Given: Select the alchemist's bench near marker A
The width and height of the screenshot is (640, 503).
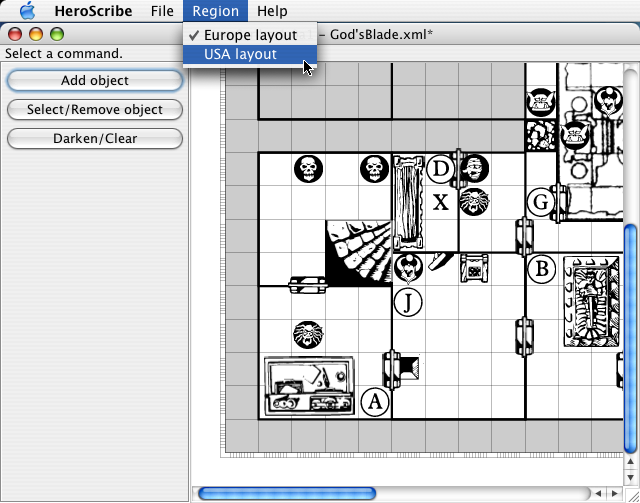Looking at the screenshot, I should coord(309,386).
